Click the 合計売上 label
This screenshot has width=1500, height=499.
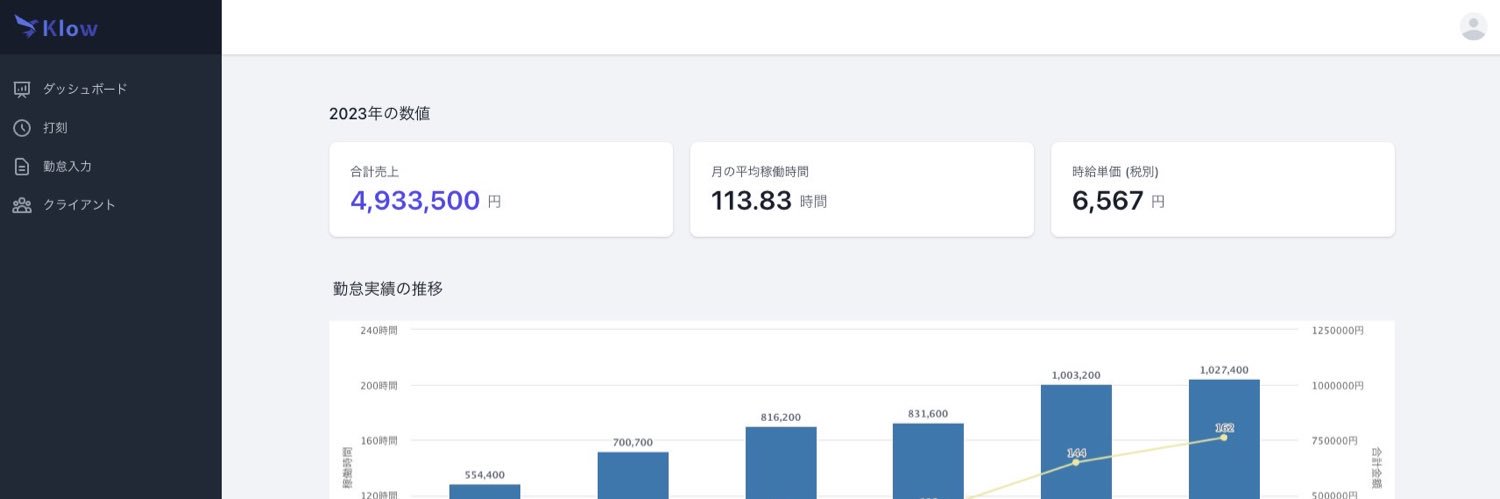tap(375, 172)
